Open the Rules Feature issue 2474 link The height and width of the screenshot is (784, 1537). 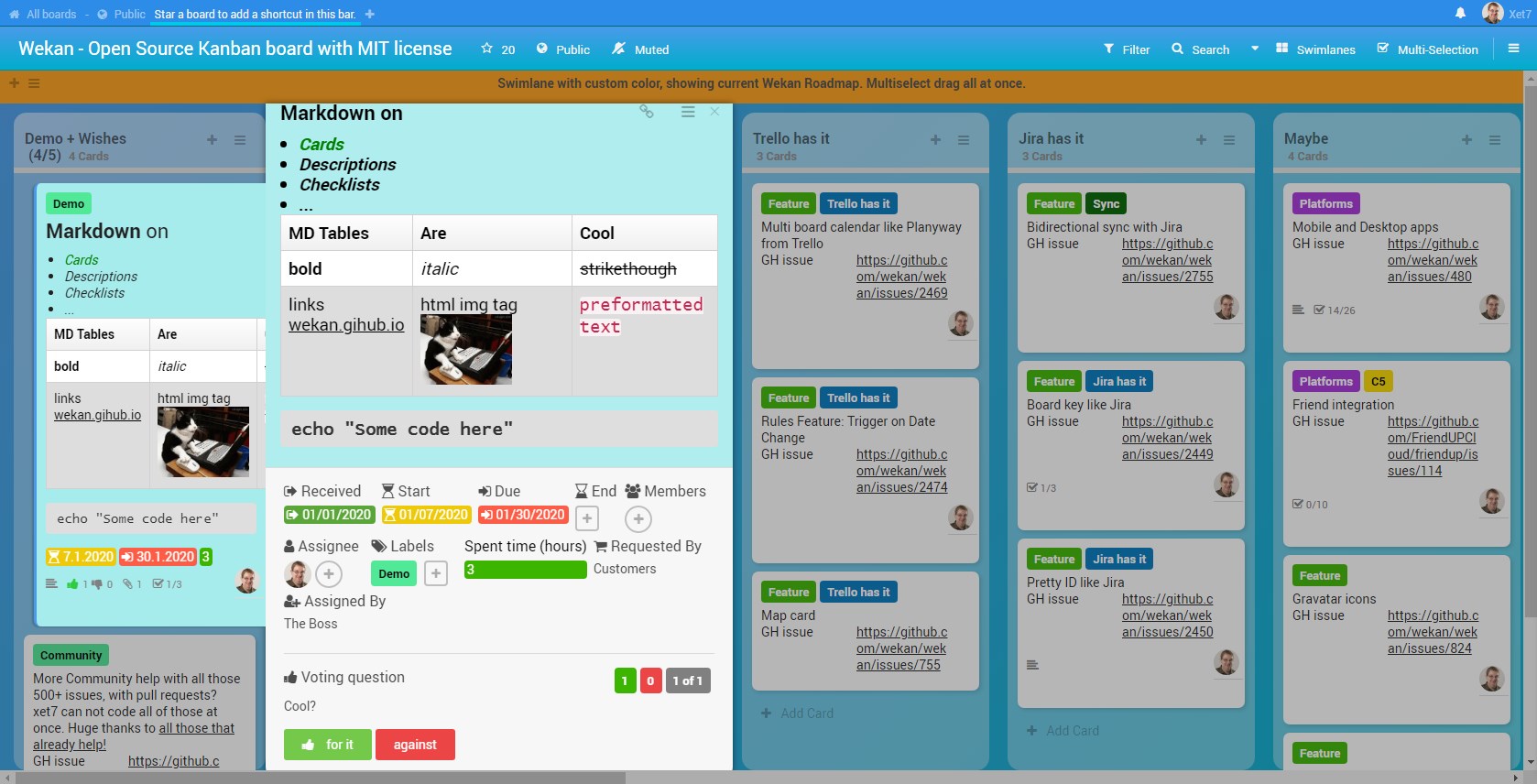tap(902, 471)
